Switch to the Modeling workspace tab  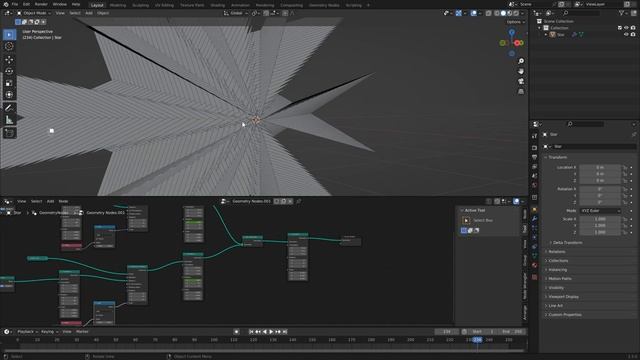coord(118,5)
